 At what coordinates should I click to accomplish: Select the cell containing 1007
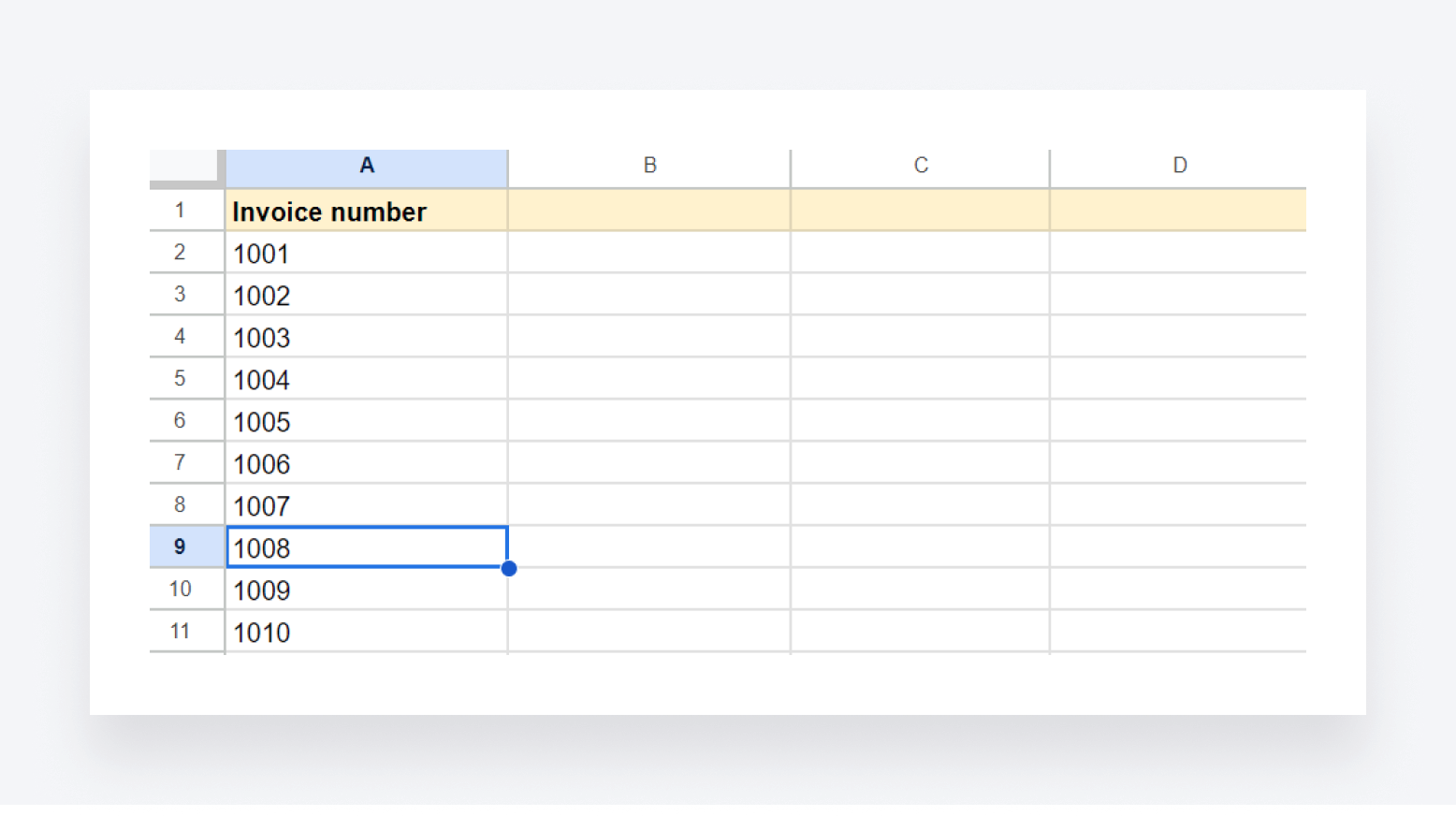tap(366, 505)
